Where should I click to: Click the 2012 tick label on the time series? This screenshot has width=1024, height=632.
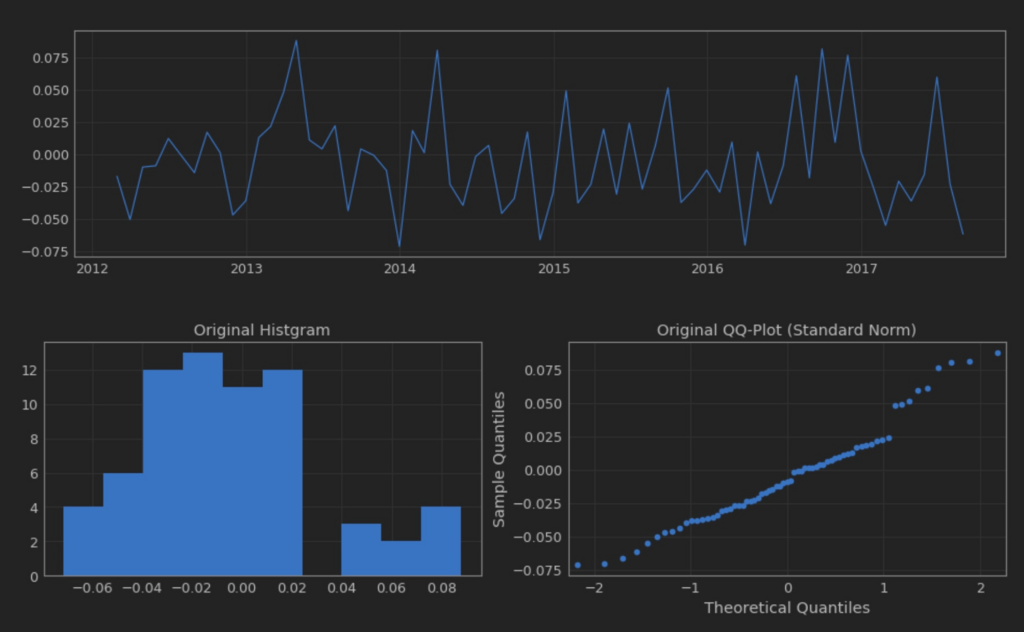(x=92, y=269)
